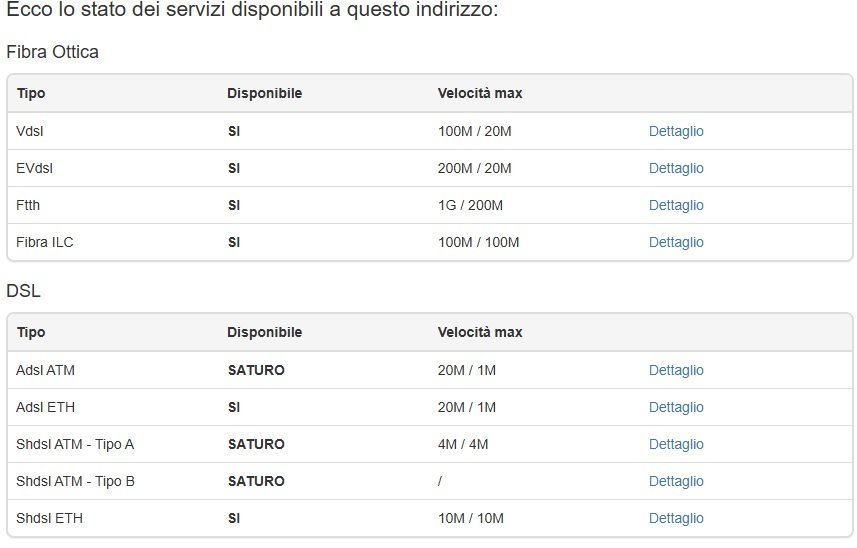
Task: Open the Dettaglio link for EVdsl
Action: (x=676, y=168)
